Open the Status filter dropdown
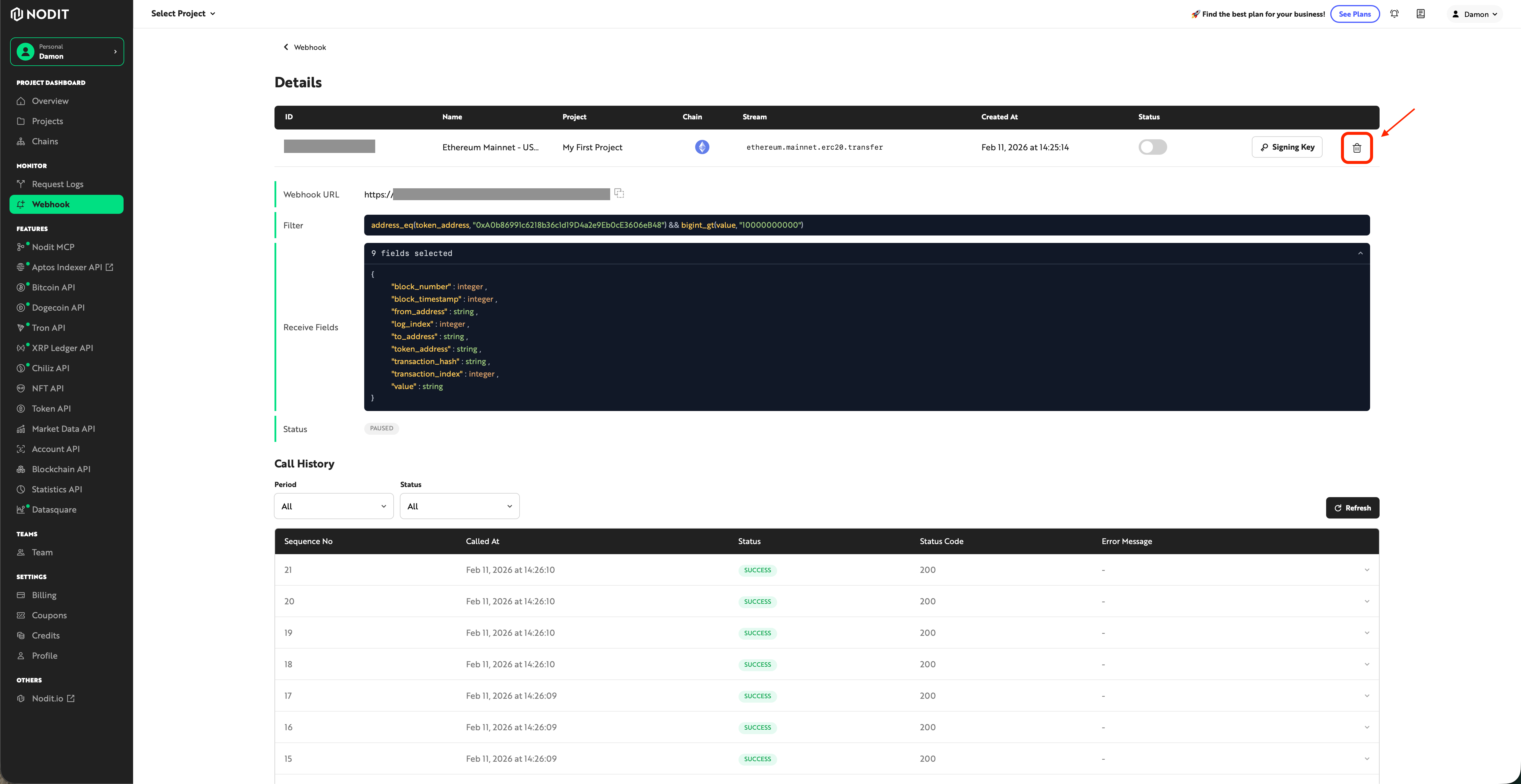1521x784 pixels. tap(459, 506)
